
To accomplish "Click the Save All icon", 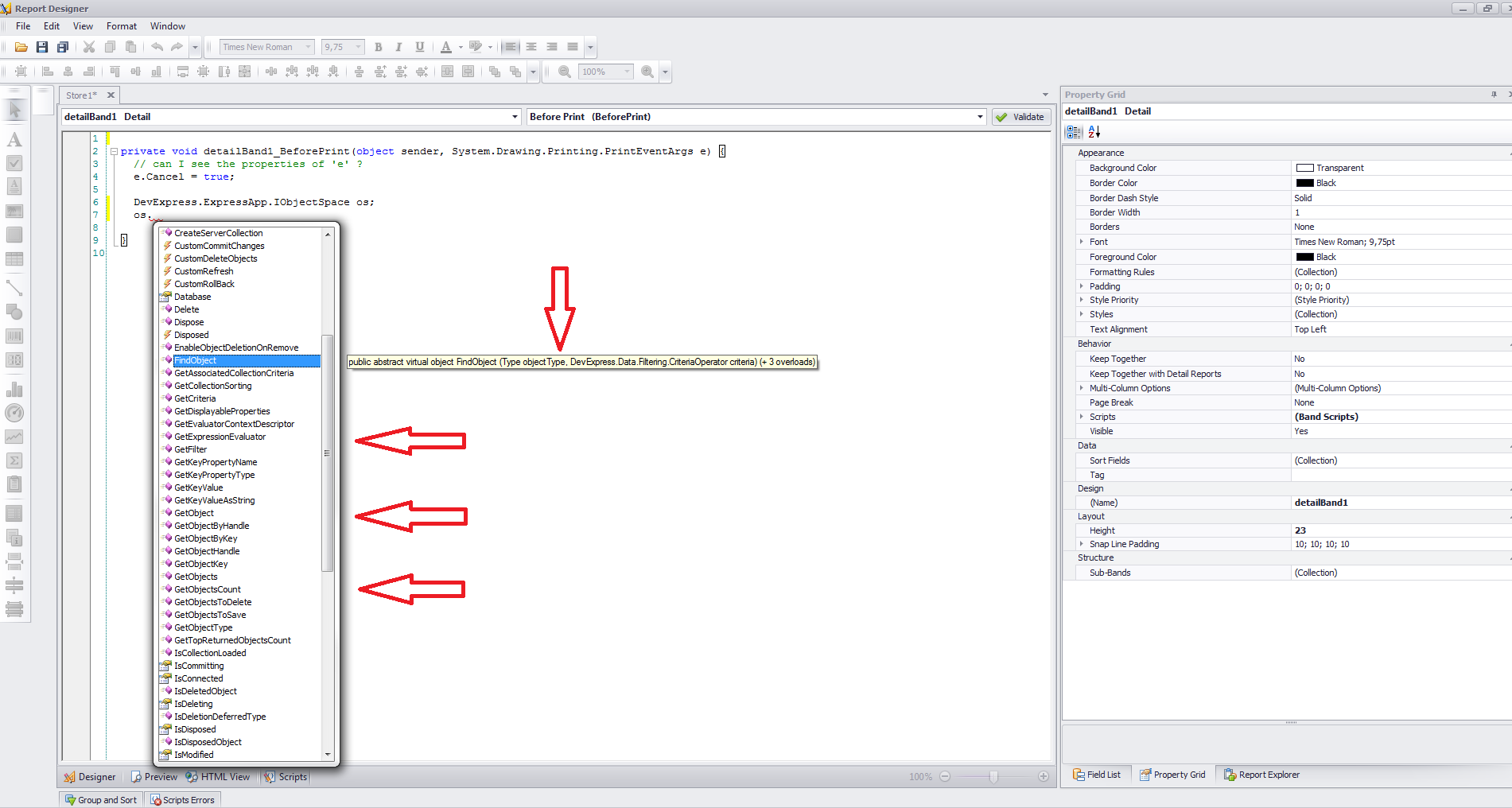I will point(63,47).
